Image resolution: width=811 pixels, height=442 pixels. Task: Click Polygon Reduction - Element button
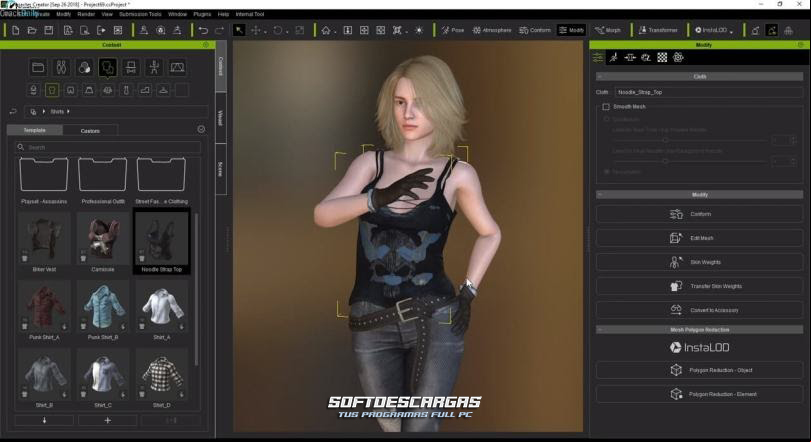tap(700, 394)
